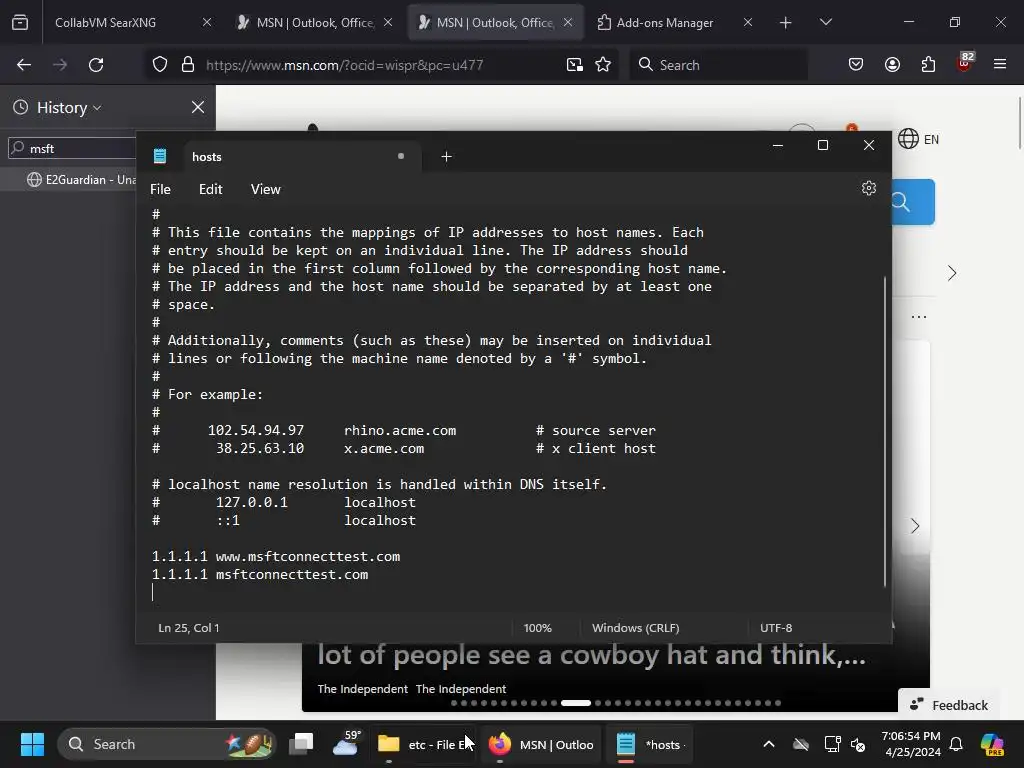
Task: Open weather widget showing 59°
Action: point(346,743)
